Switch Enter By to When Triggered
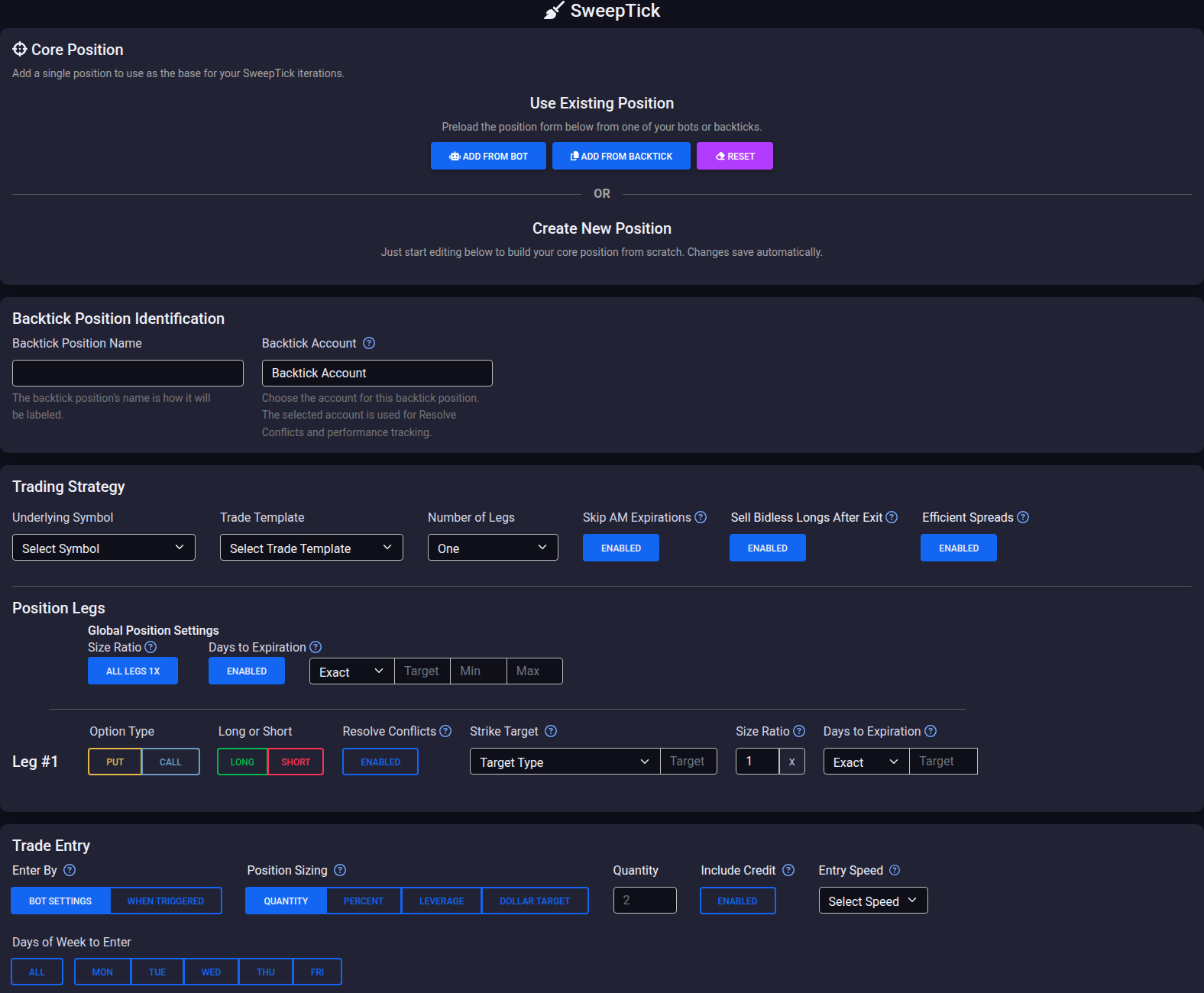The height and width of the screenshot is (993, 1204). pos(166,901)
